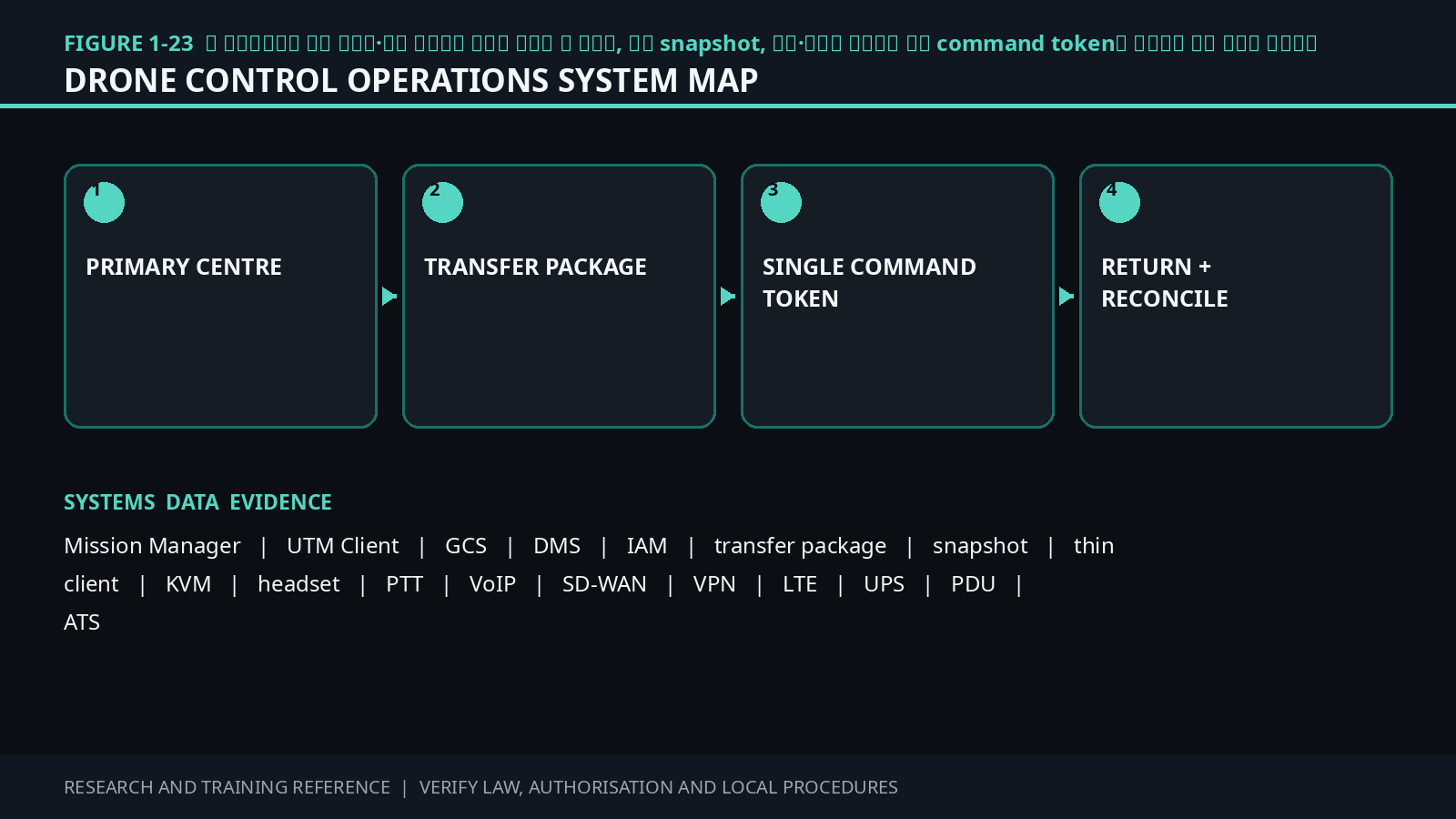Click the snapshot entry in systems list

[980, 546]
